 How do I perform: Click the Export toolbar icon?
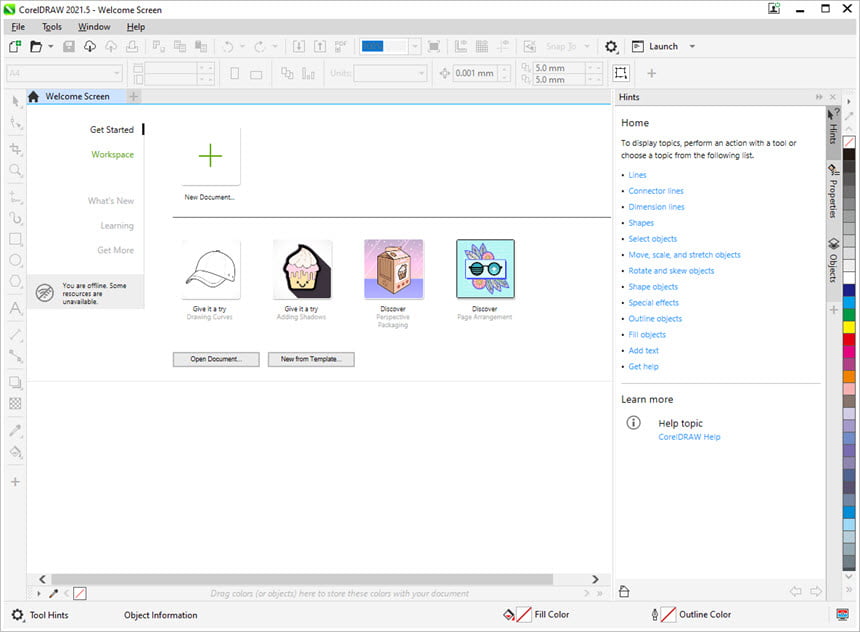(x=320, y=47)
